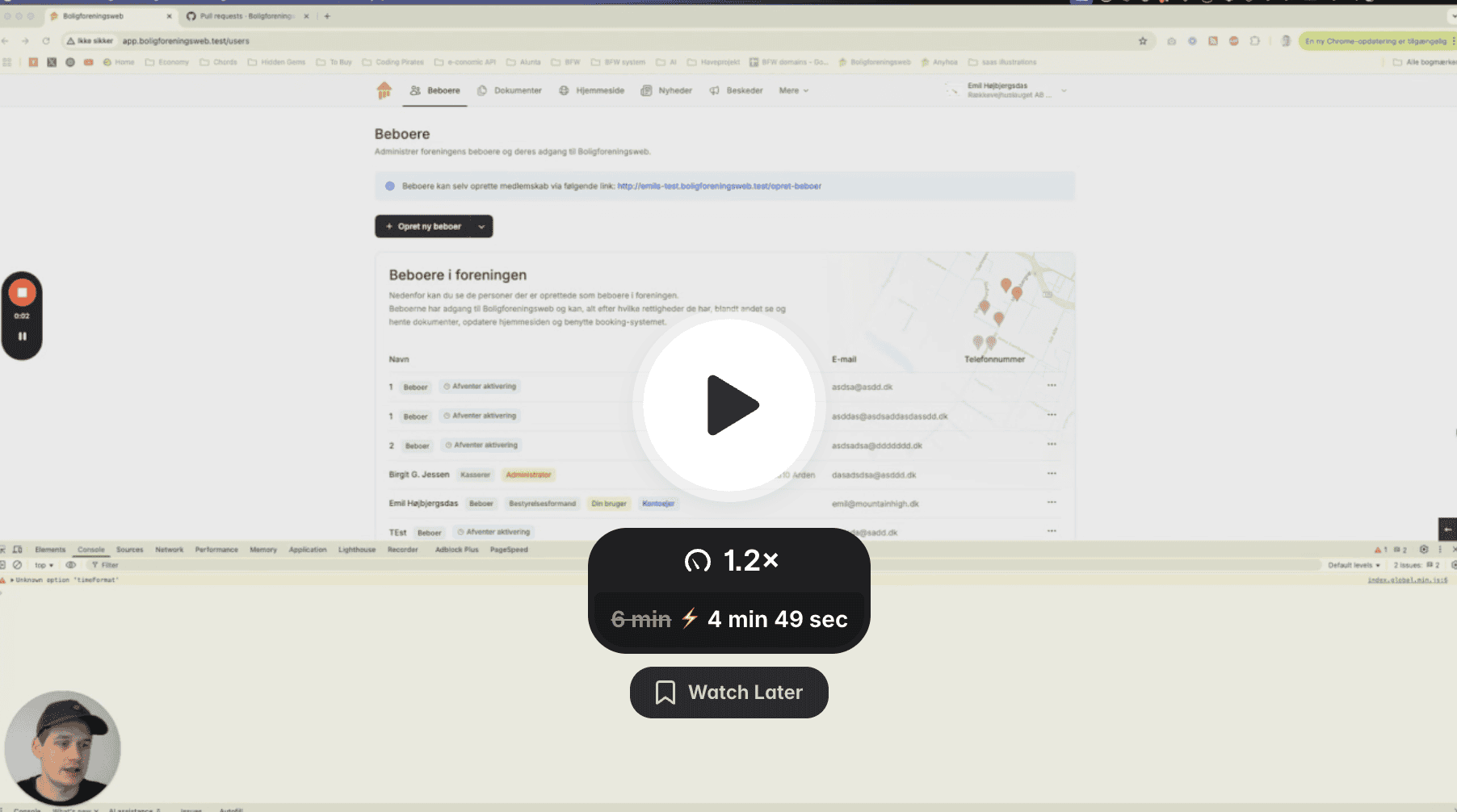
Task: Expand the Opret ny beboer dropdown arrow
Action: (481, 227)
